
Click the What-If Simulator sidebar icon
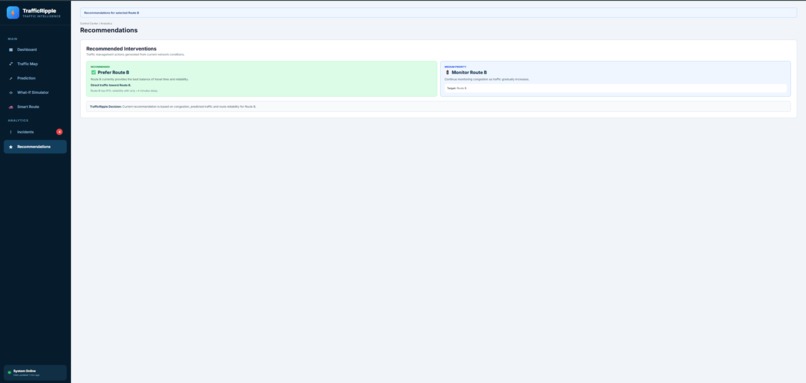11,93
